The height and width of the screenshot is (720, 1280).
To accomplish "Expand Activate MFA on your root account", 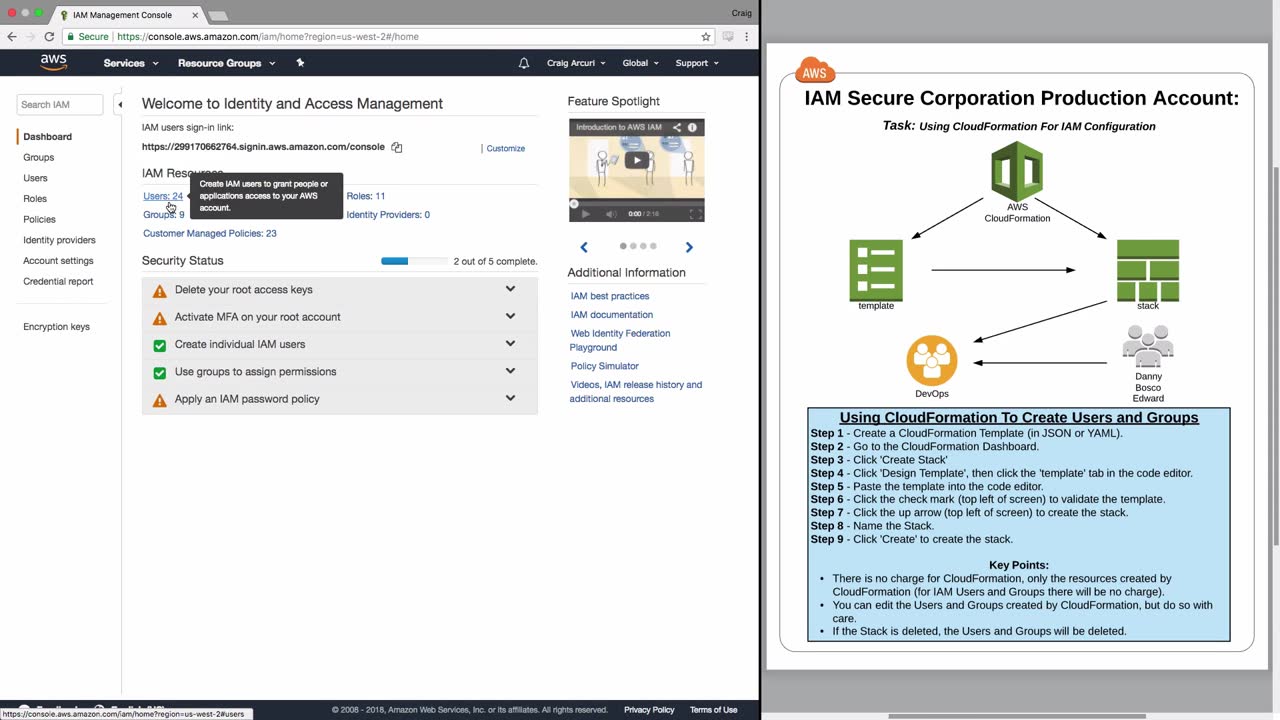I will [510, 316].
